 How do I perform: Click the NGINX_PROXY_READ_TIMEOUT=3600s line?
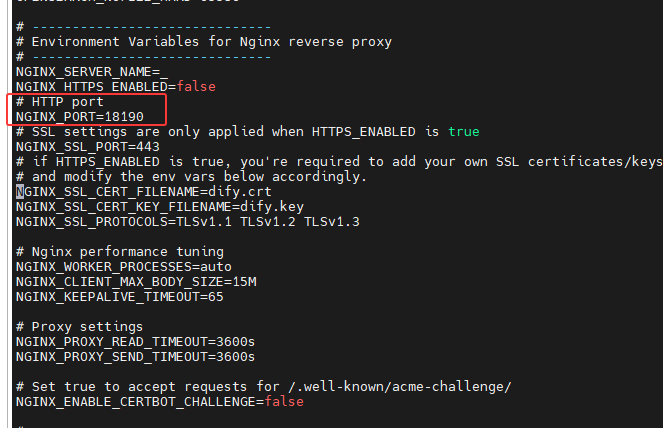[135, 341]
